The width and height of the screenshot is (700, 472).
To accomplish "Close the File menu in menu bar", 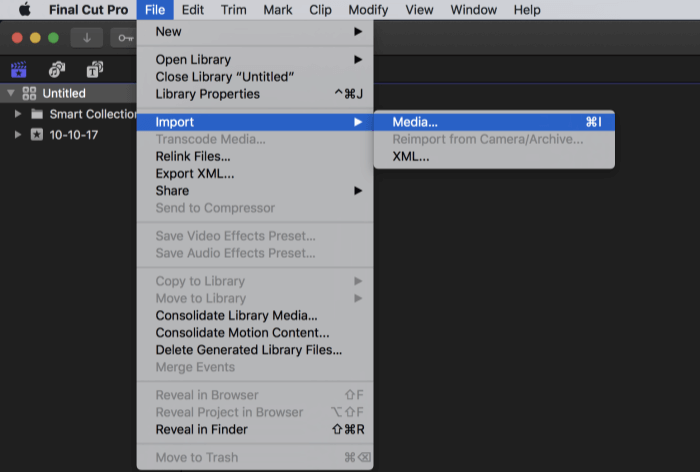I will point(155,9).
